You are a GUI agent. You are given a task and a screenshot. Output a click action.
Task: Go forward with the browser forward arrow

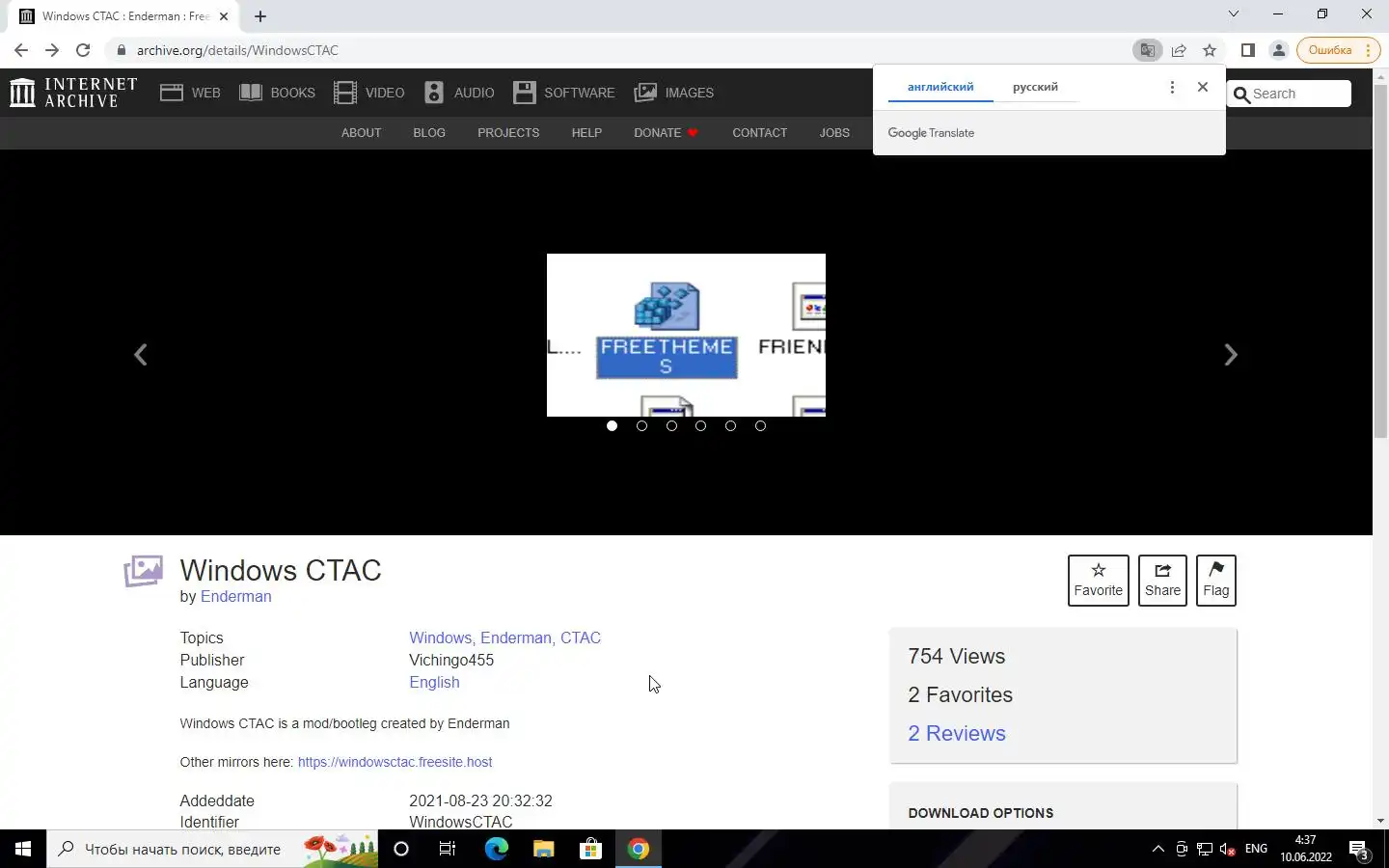pos(52,50)
